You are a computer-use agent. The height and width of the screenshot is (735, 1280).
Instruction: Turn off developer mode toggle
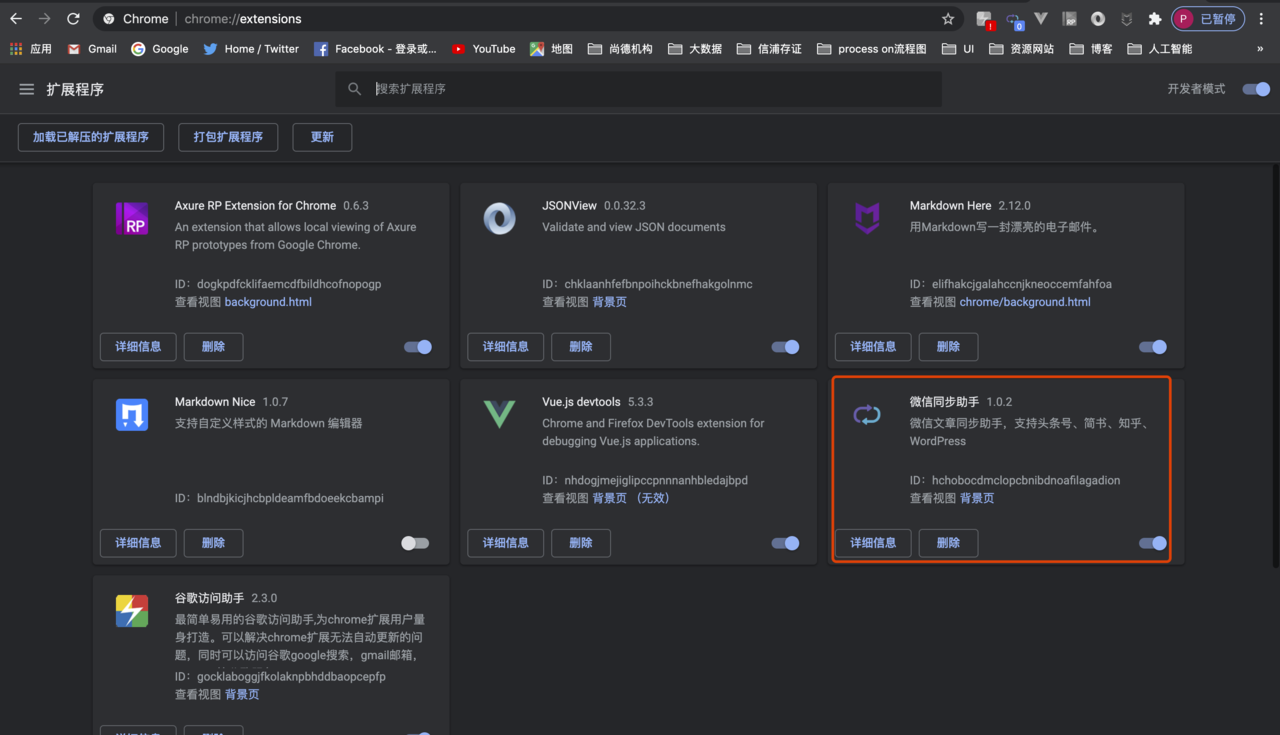pos(1256,89)
